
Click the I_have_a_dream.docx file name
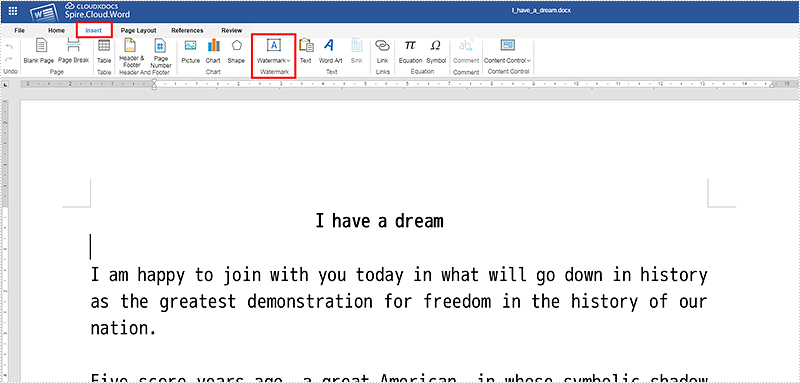(x=541, y=10)
